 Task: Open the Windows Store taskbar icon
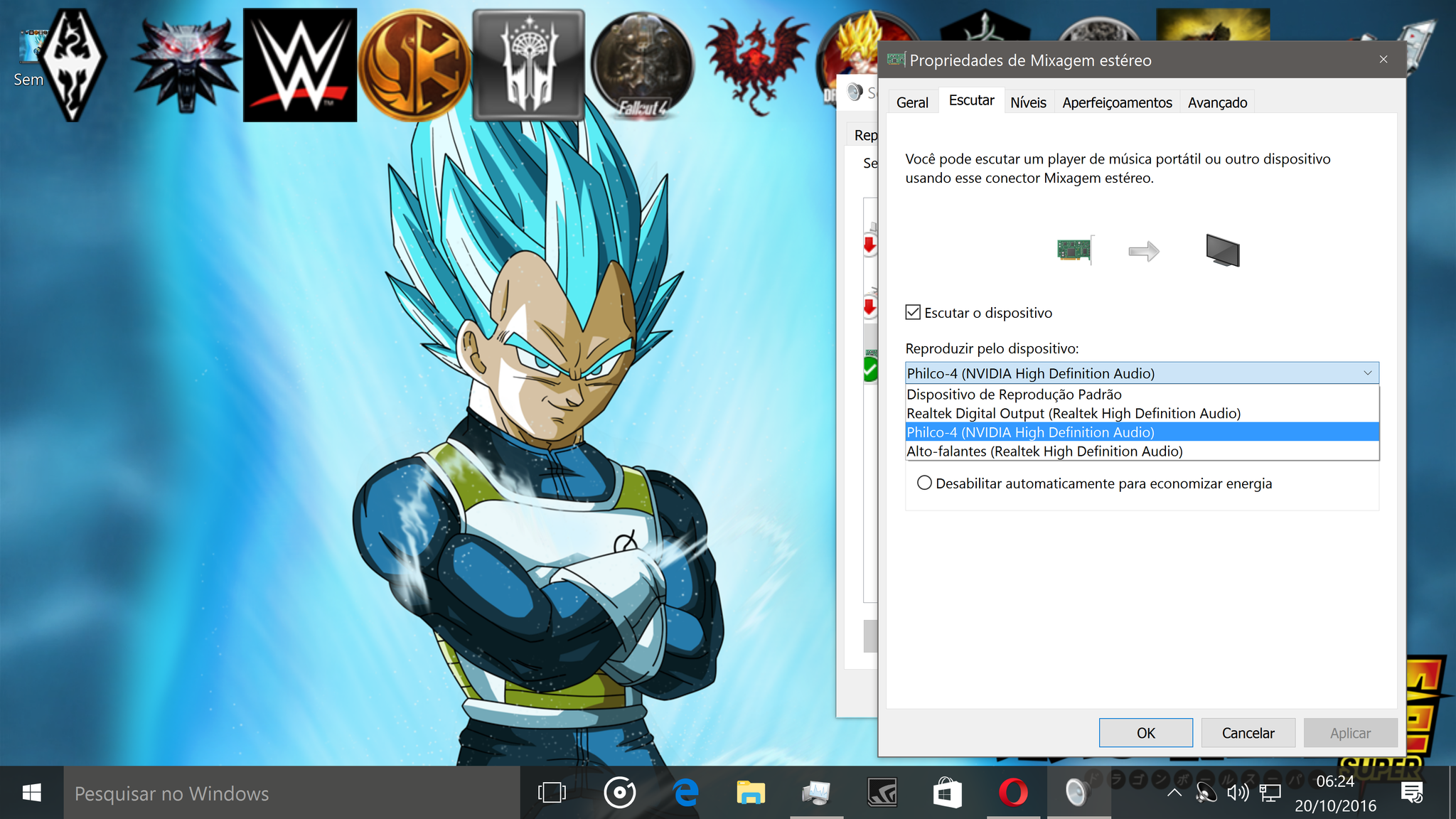tap(947, 792)
